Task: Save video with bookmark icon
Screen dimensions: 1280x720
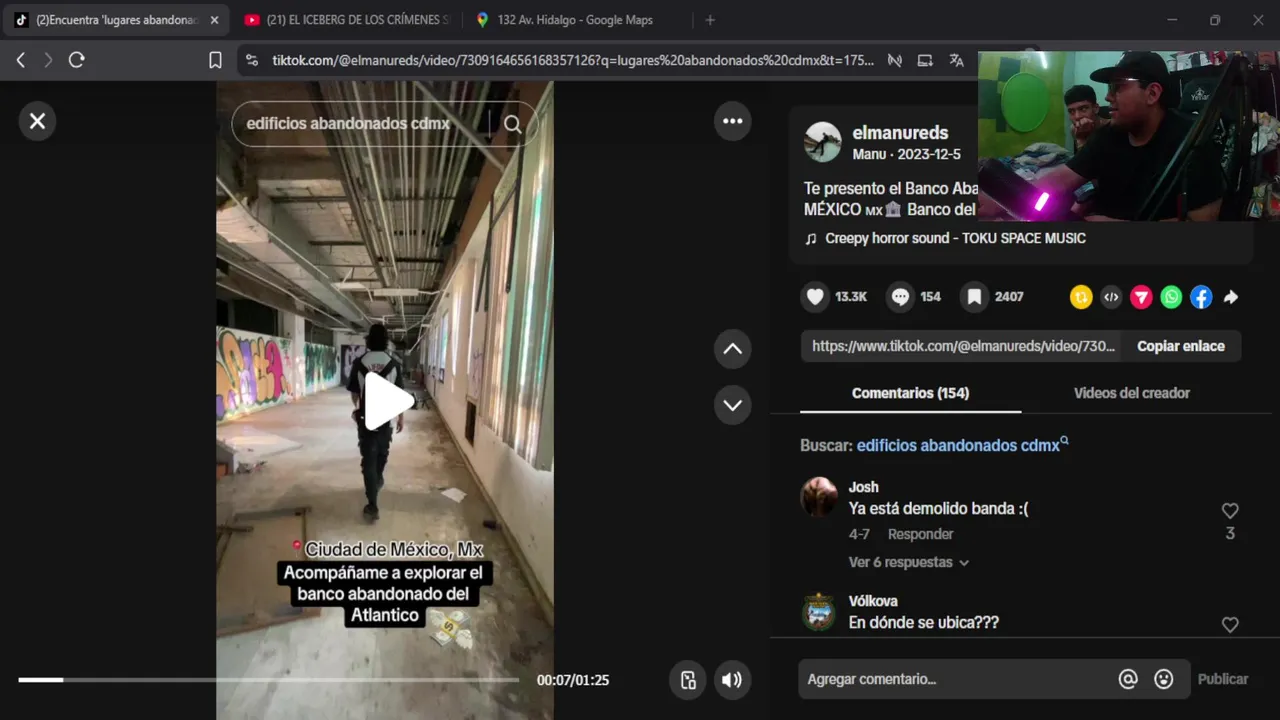Action: click(974, 297)
